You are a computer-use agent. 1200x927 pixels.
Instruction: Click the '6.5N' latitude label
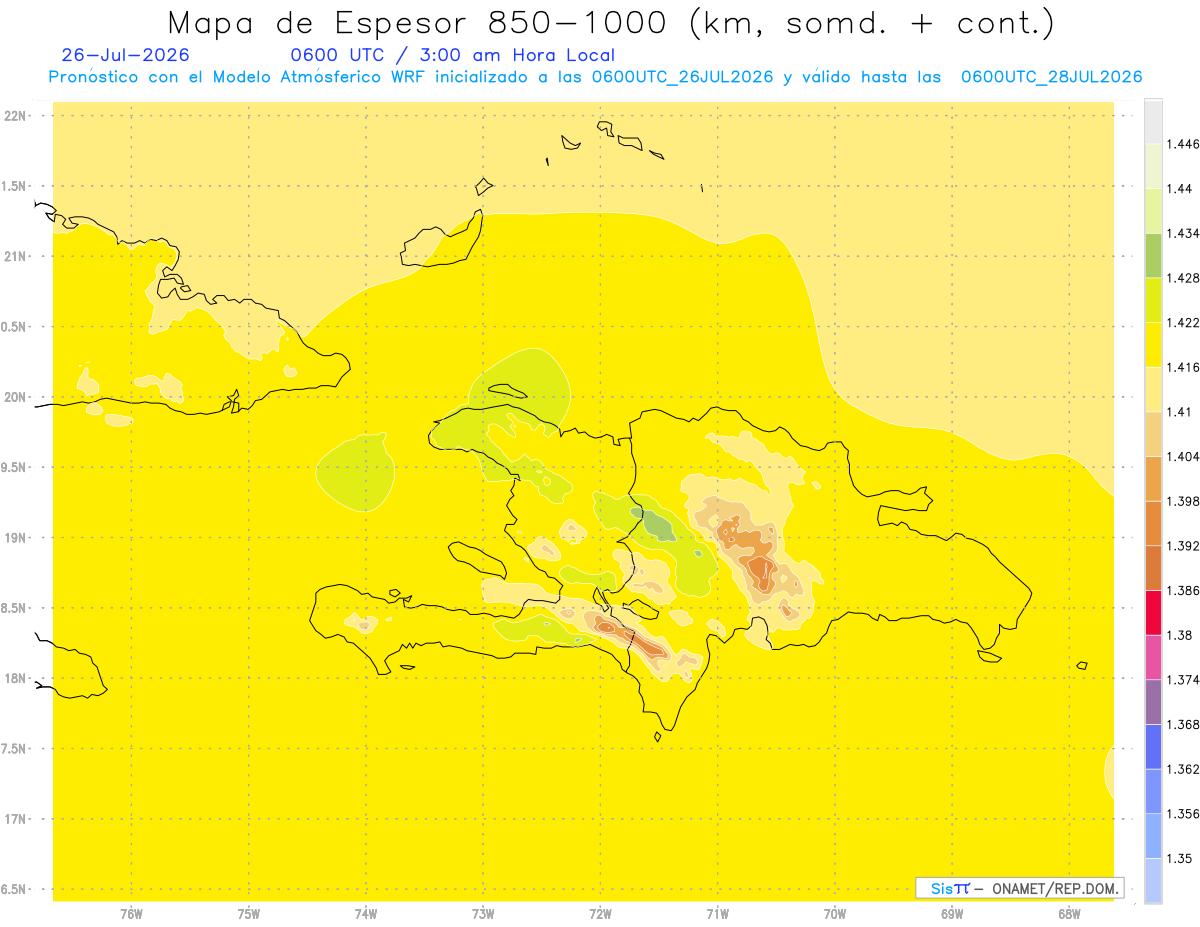(x=12, y=889)
